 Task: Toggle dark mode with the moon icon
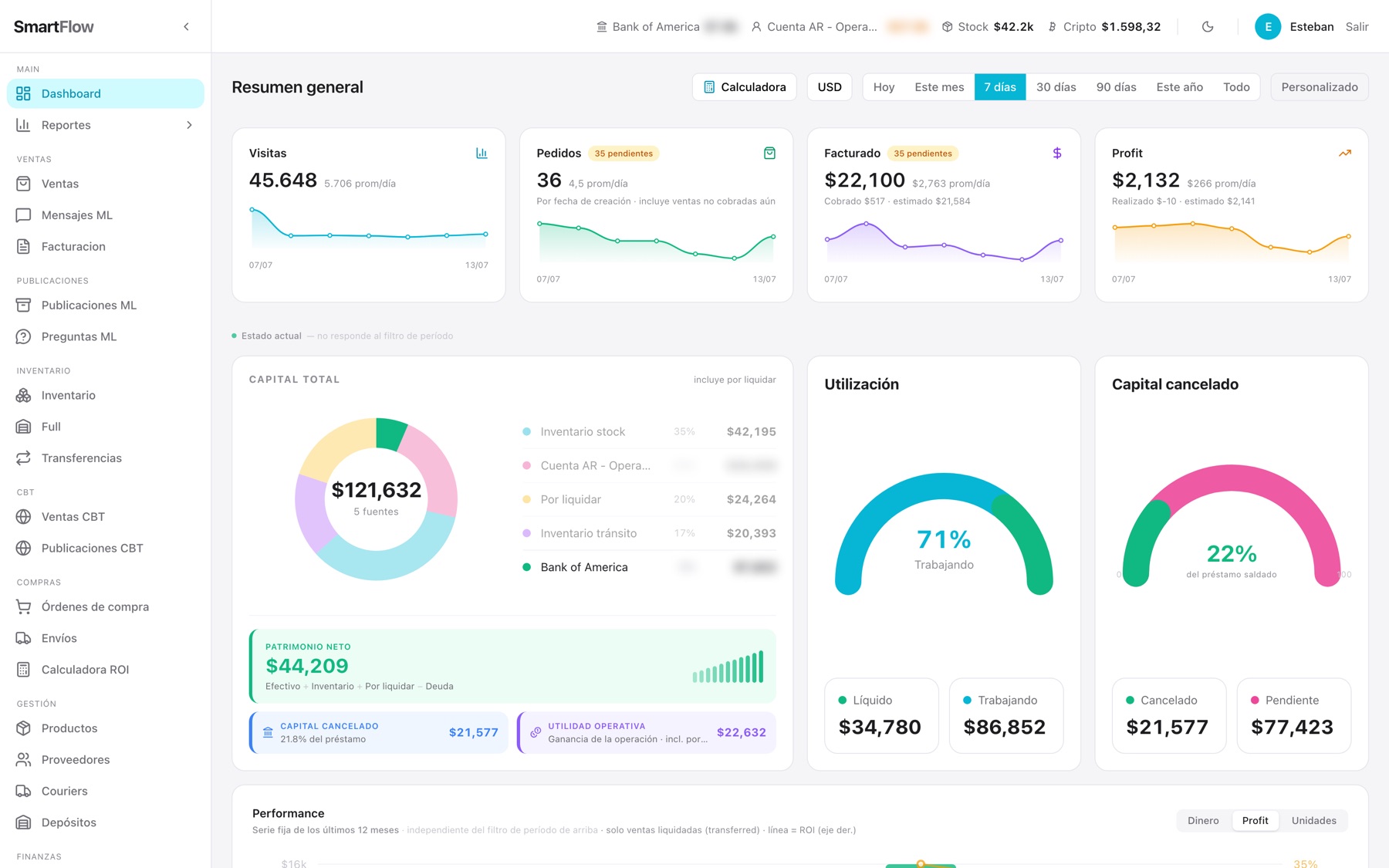tap(1208, 26)
